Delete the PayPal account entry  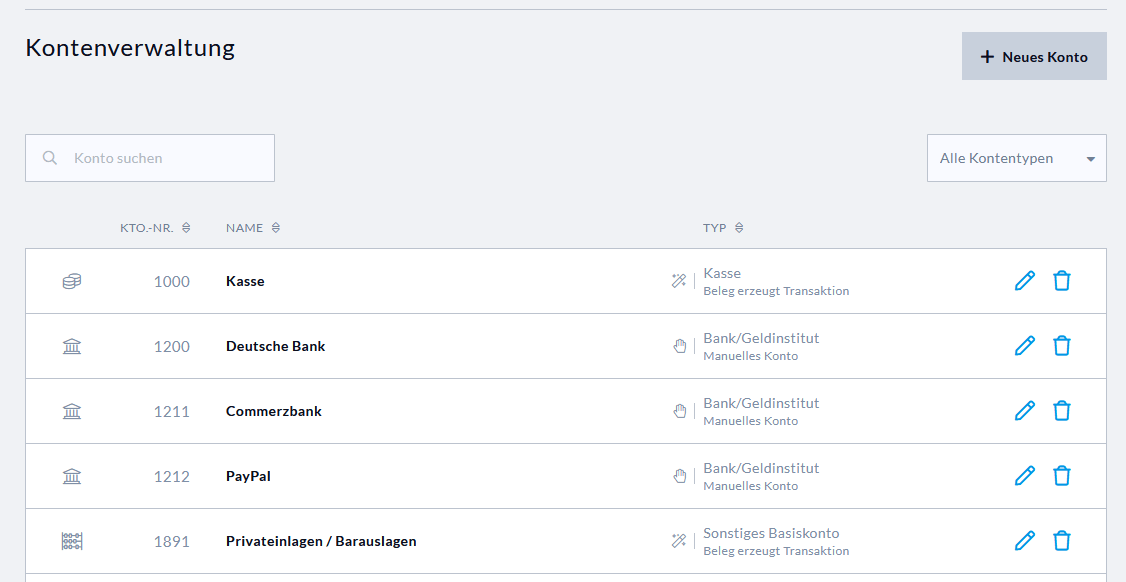[1062, 476]
